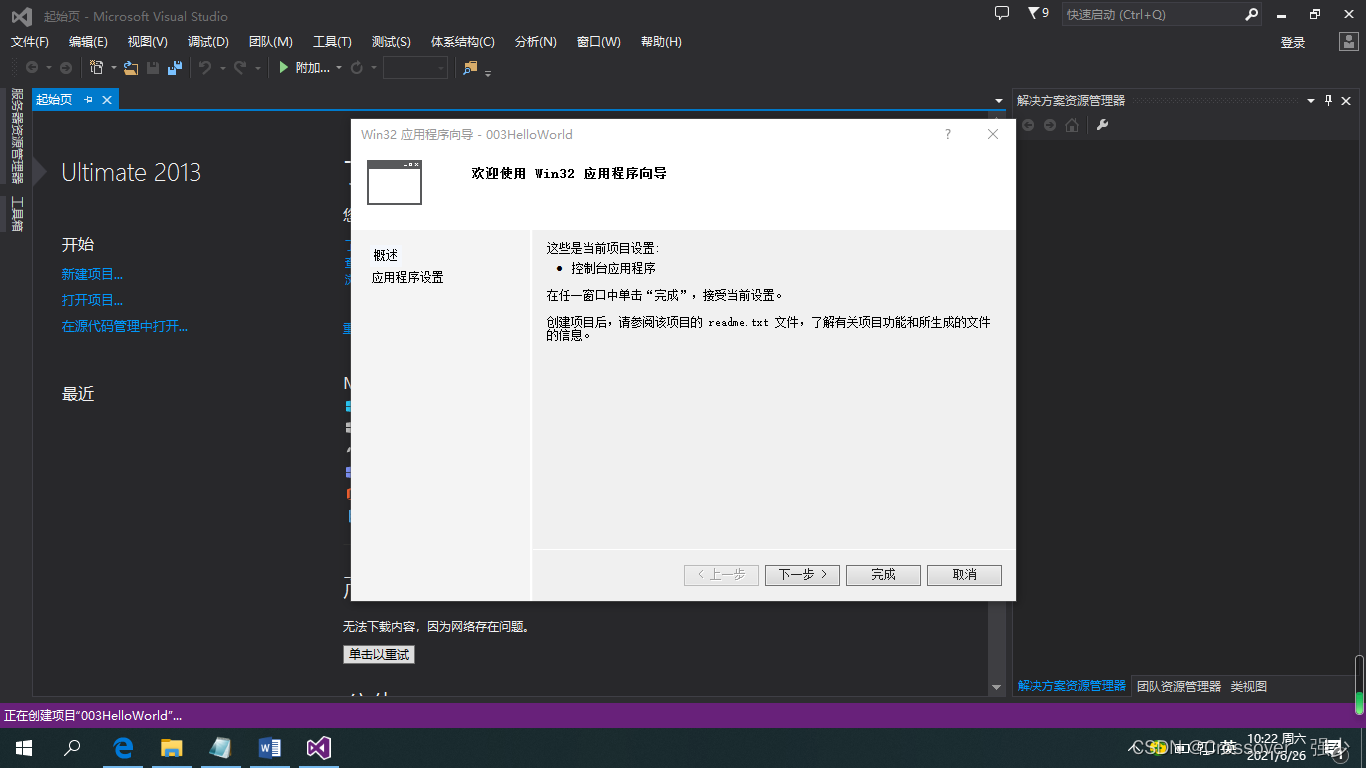Open the empty solution configuration combo box
1366x768 pixels.
pyautogui.click(x=415, y=68)
